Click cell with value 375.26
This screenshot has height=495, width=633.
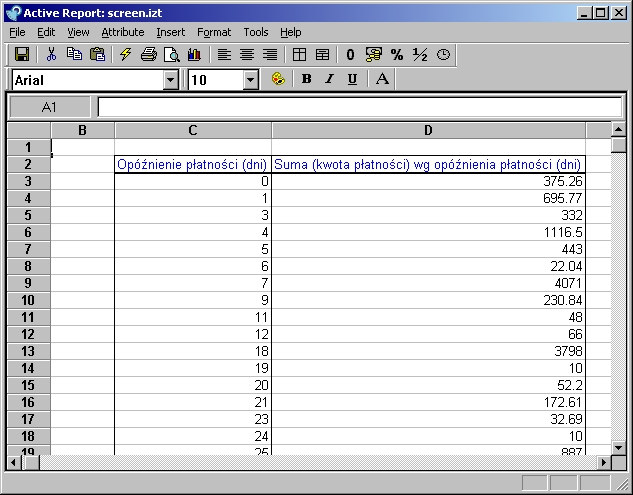428,181
